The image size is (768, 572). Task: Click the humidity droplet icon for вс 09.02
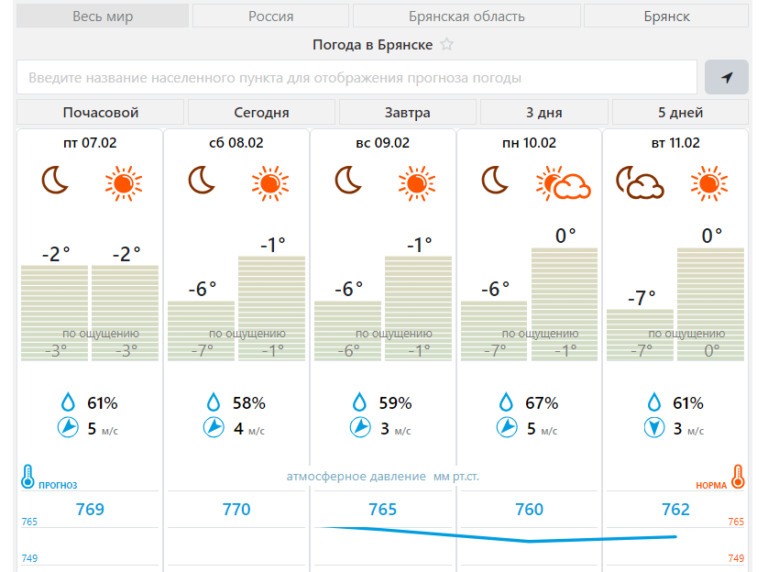tap(360, 403)
